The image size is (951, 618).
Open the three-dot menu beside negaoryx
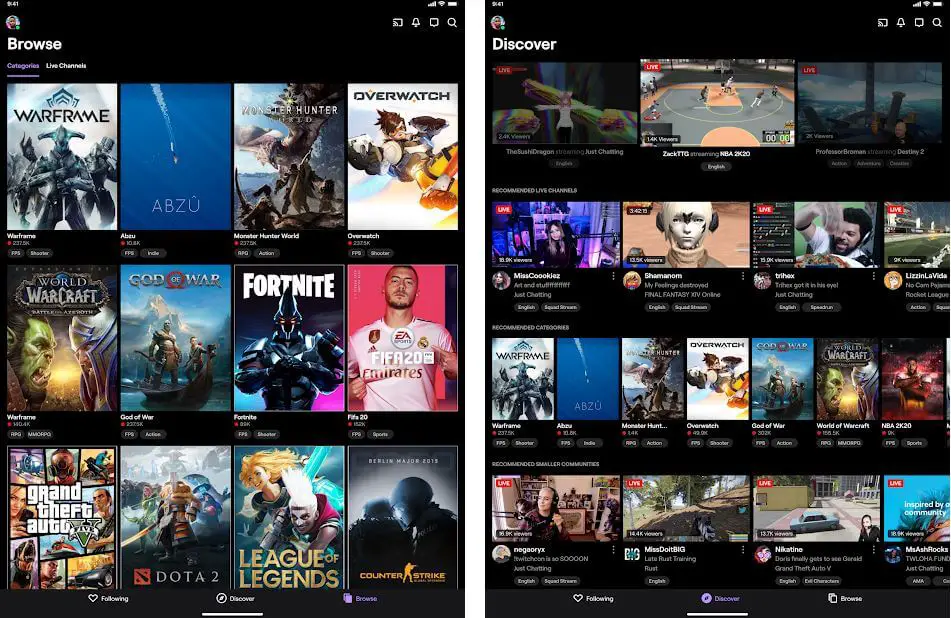point(613,549)
